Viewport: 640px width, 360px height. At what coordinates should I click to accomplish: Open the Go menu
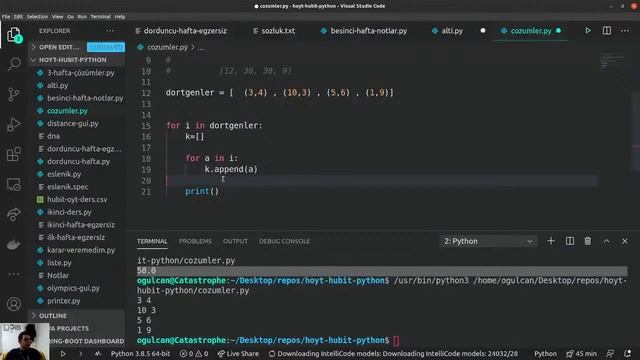(71, 17)
